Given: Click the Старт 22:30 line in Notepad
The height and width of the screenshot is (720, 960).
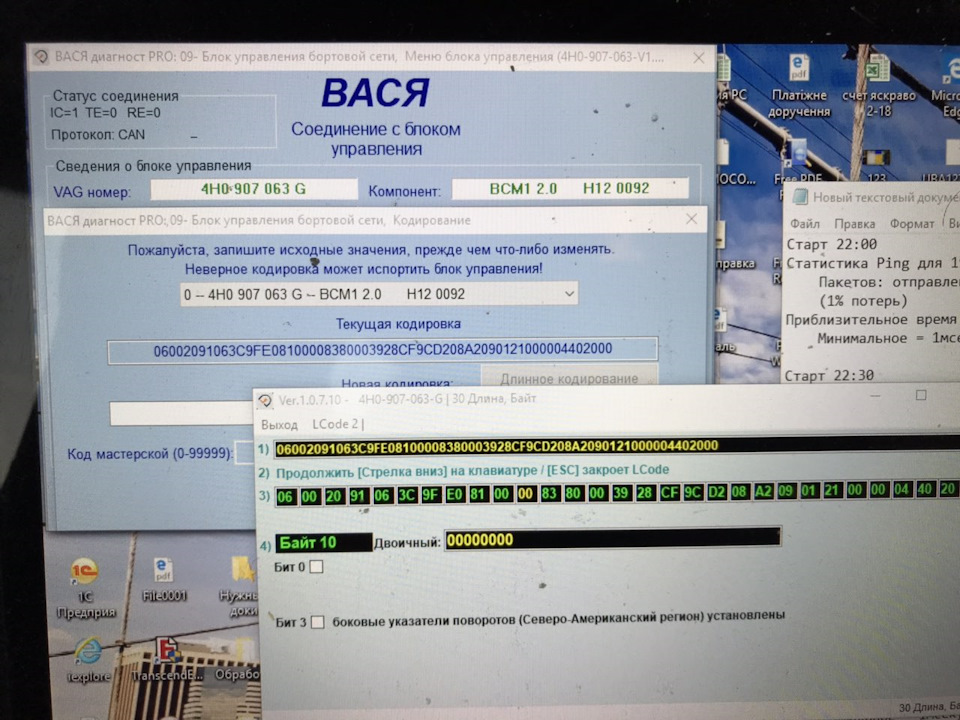Looking at the screenshot, I should pyautogui.click(x=830, y=375).
